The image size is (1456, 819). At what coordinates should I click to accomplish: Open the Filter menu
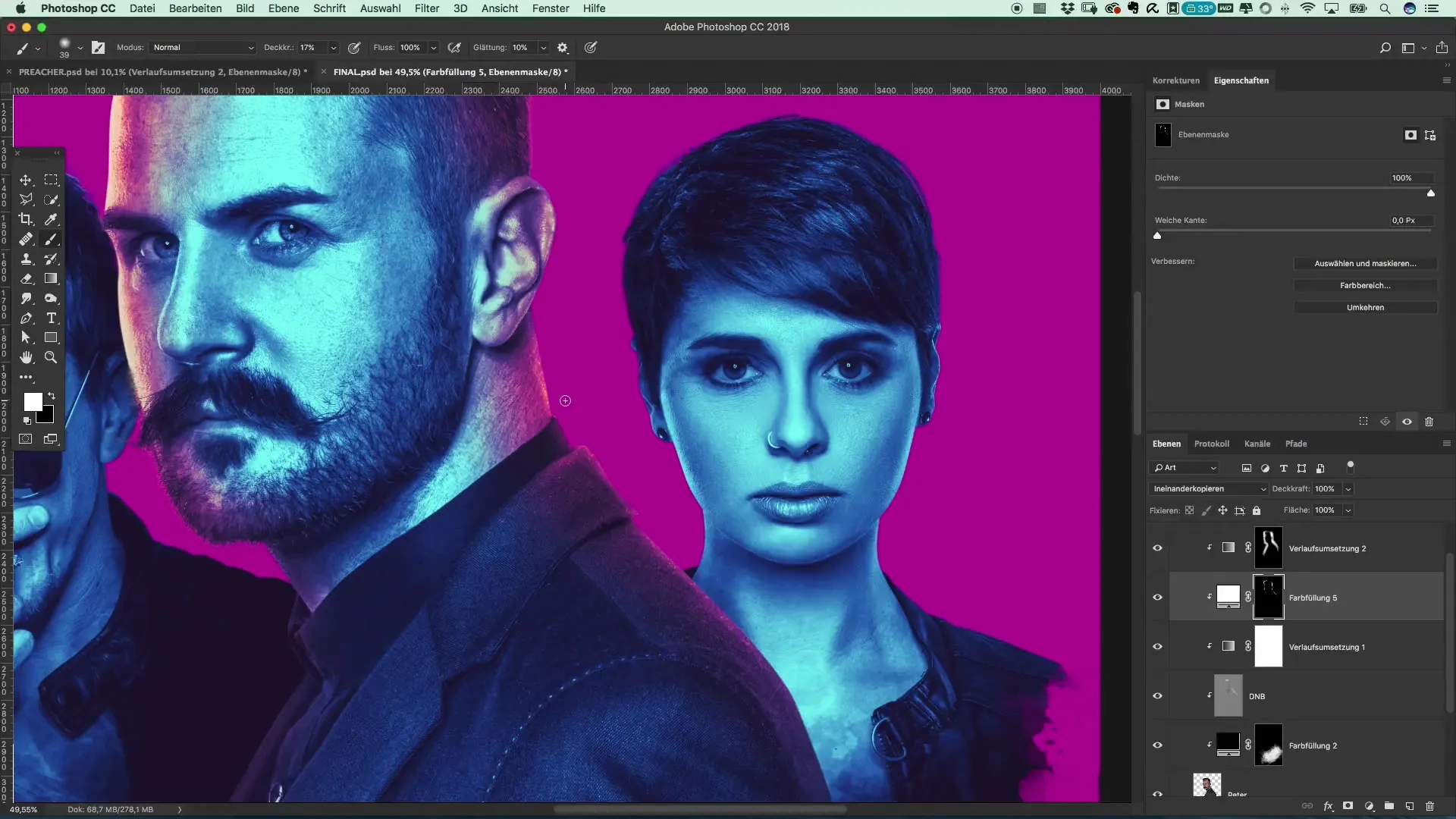427,8
